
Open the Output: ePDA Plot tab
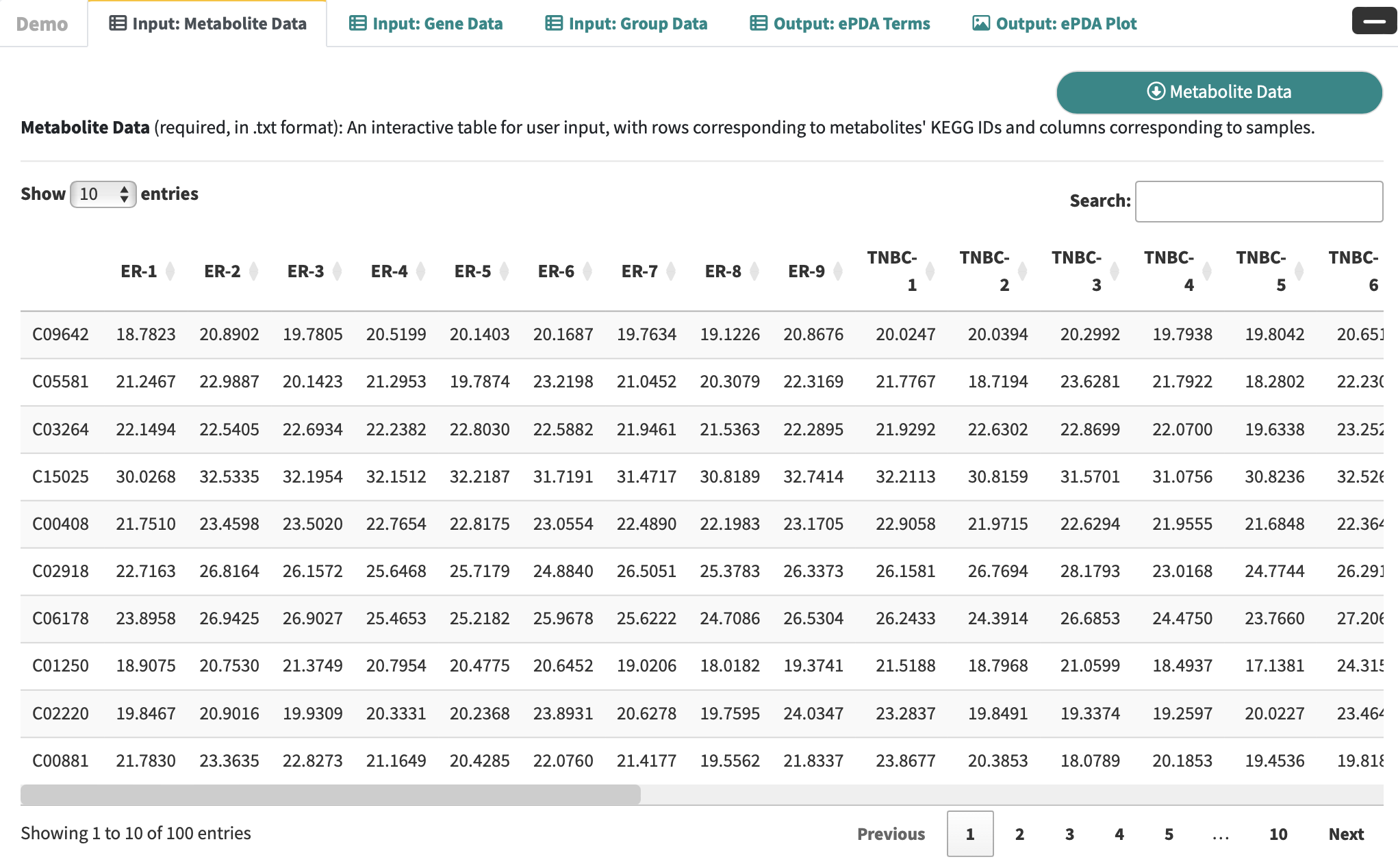tap(1054, 24)
